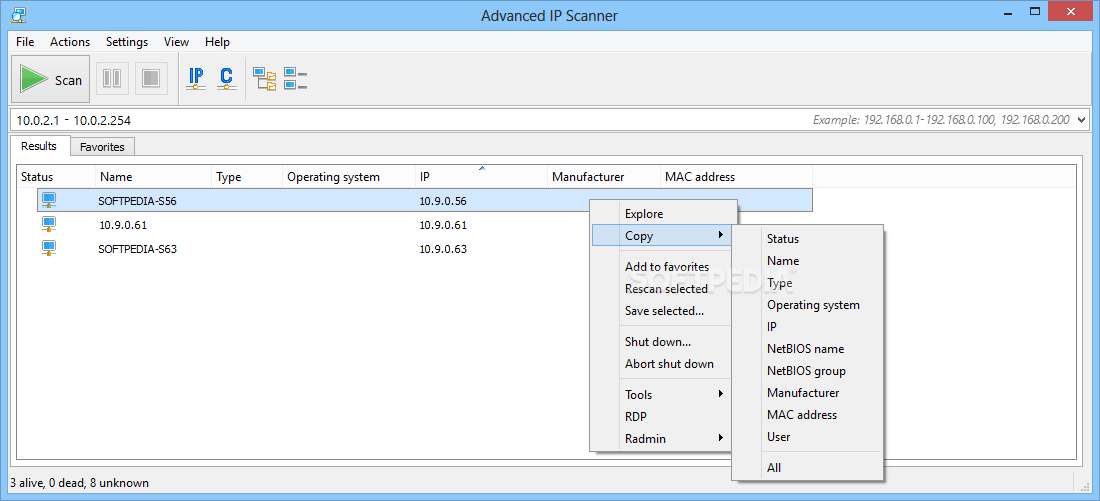The width and height of the screenshot is (1100, 501).
Task: Click IP address 10.9.0.56
Action: [x=443, y=201]
